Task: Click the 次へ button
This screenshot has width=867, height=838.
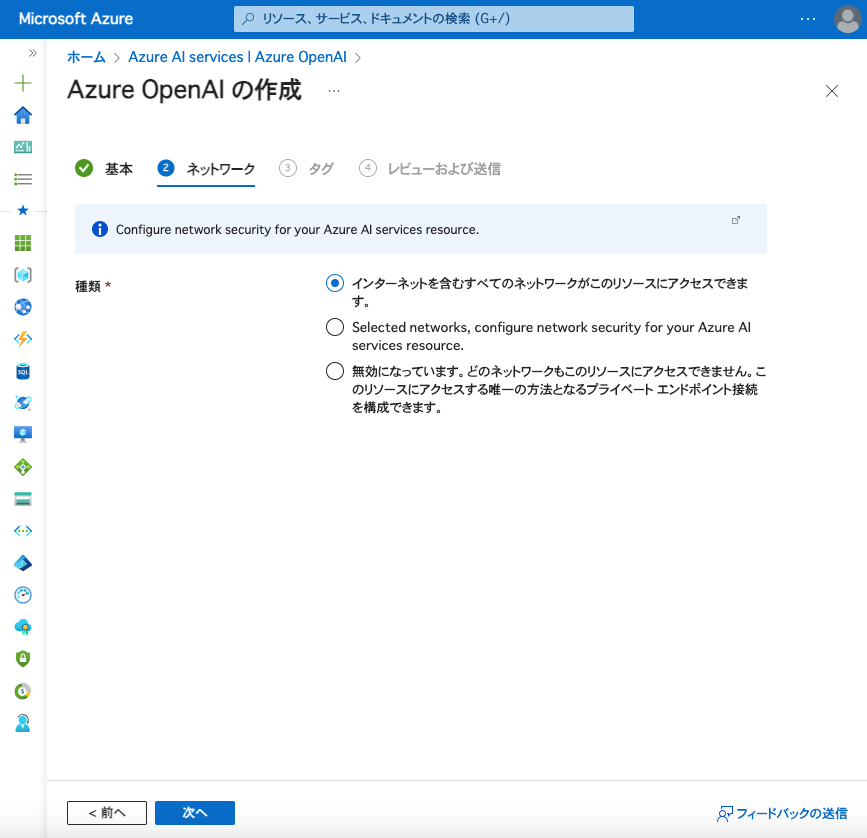Action: [x=195, y=813]
